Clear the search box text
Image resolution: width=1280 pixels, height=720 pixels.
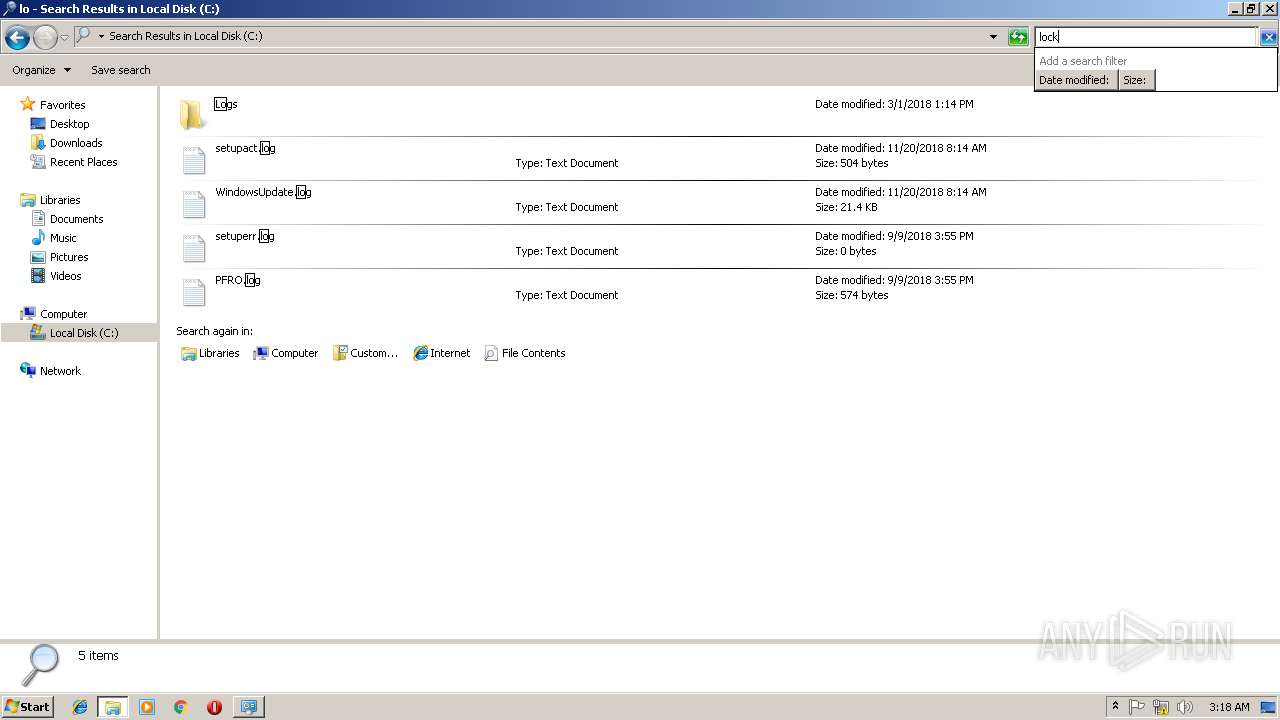tap(1268, 37)
